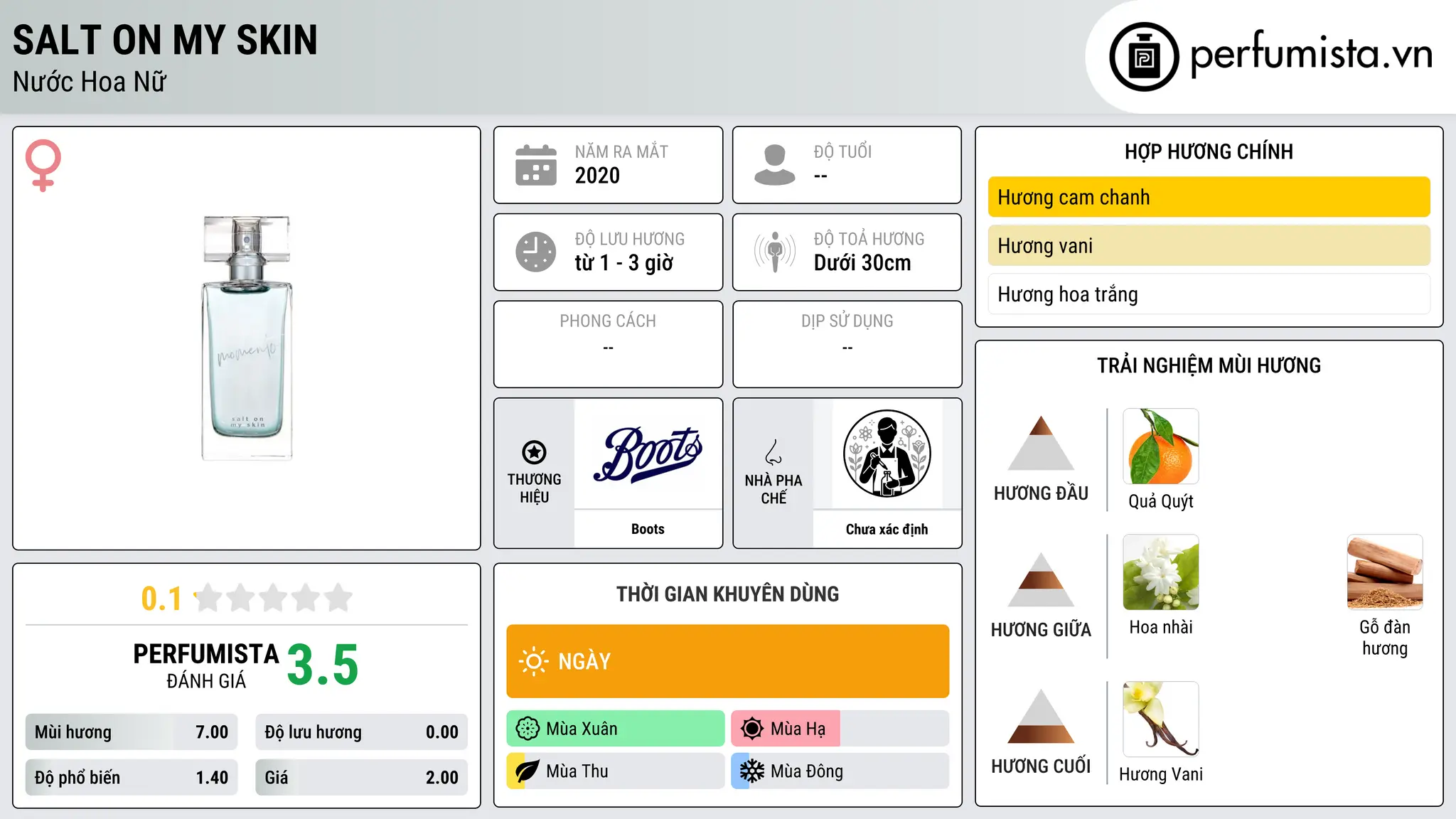Click the Thời gian khuyên dùng heading
Image resolution: width=1456 pixels, height=819 pixels.
point(727,594)
